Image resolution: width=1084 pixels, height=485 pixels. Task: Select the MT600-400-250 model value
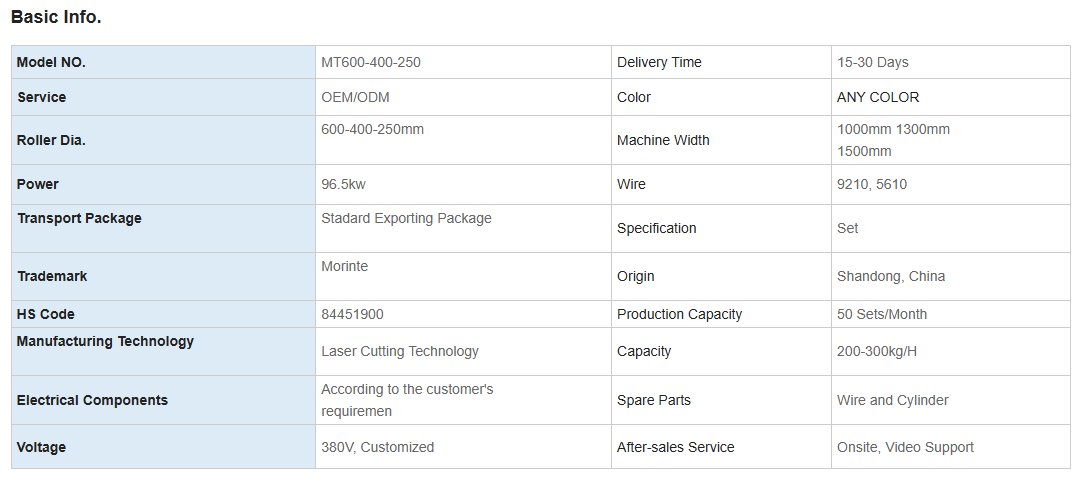[371, 62]
